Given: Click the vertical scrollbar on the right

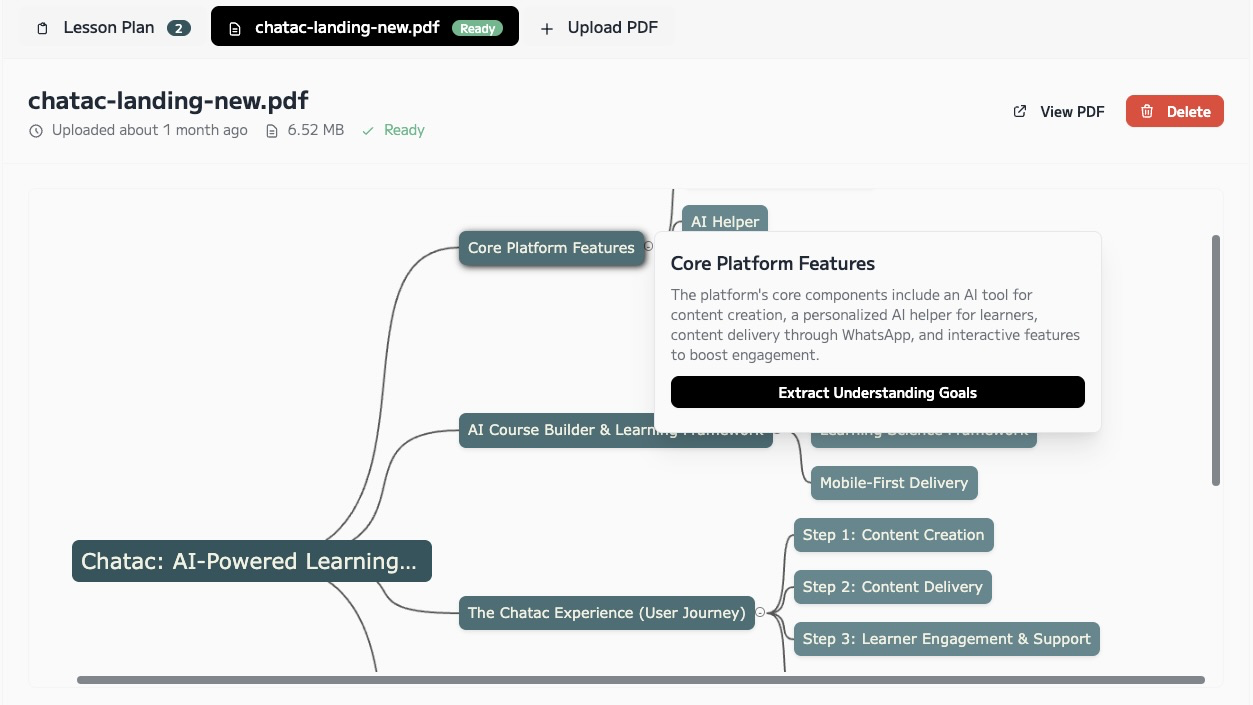Looking at the screenshot, I should (1217, 360).
